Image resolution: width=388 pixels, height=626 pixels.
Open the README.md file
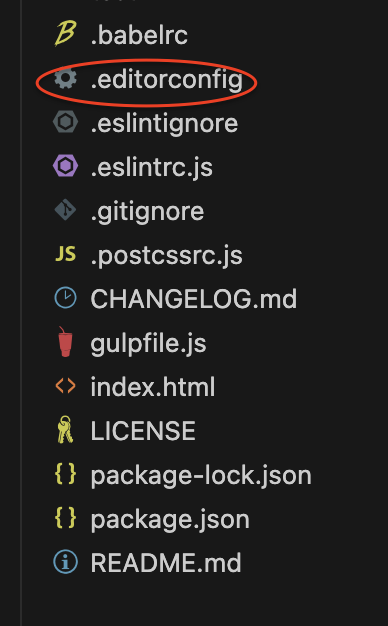(x=166, y=563)
